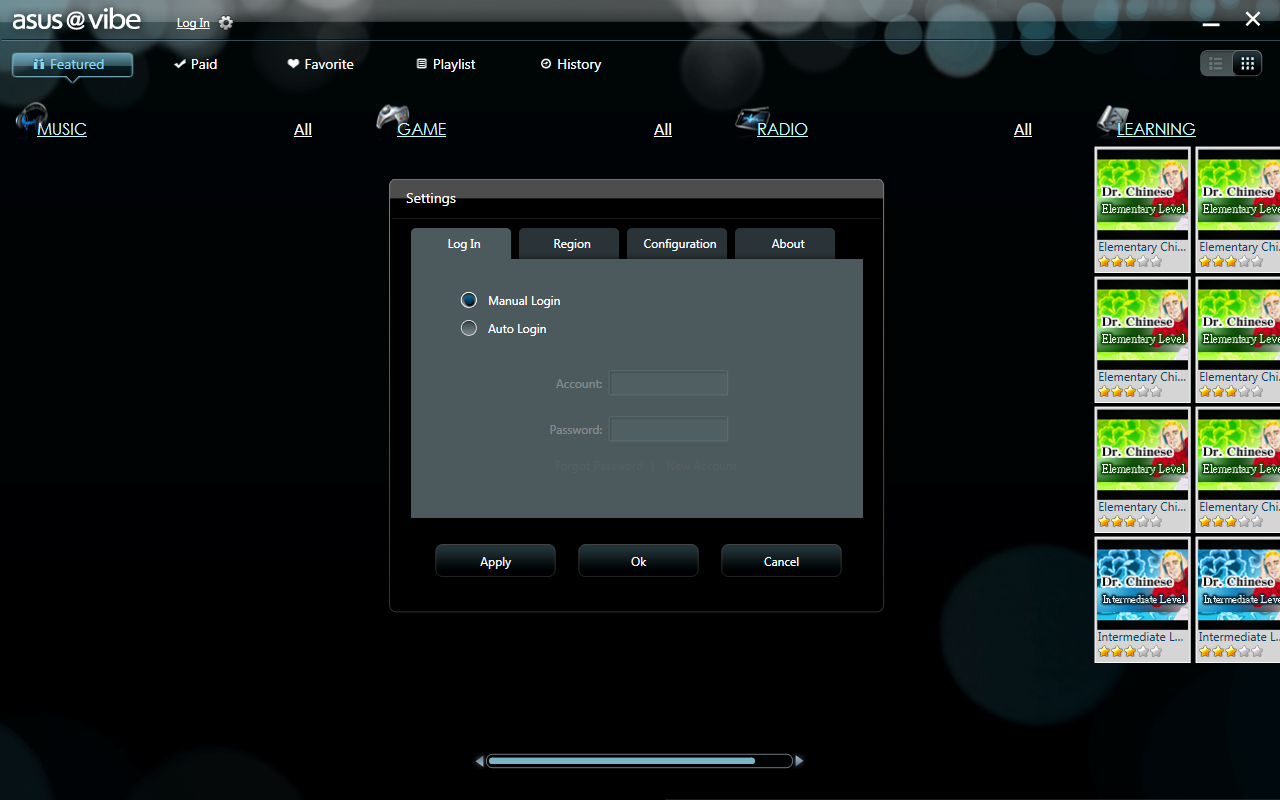
Task: Click the All link in the MUSIC section
Action: [303, 129]
